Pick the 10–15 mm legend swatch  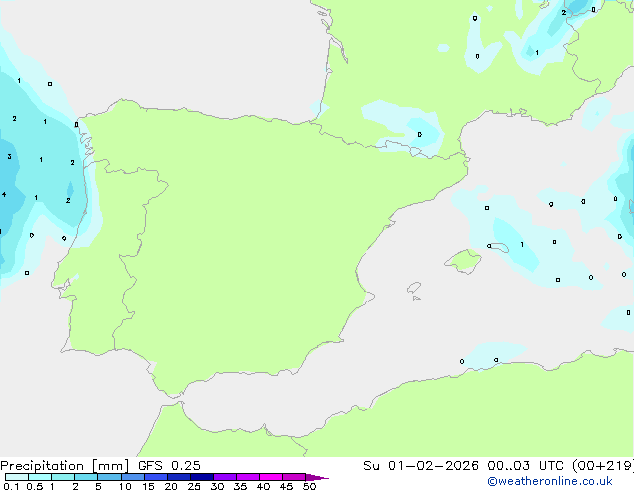133,477
